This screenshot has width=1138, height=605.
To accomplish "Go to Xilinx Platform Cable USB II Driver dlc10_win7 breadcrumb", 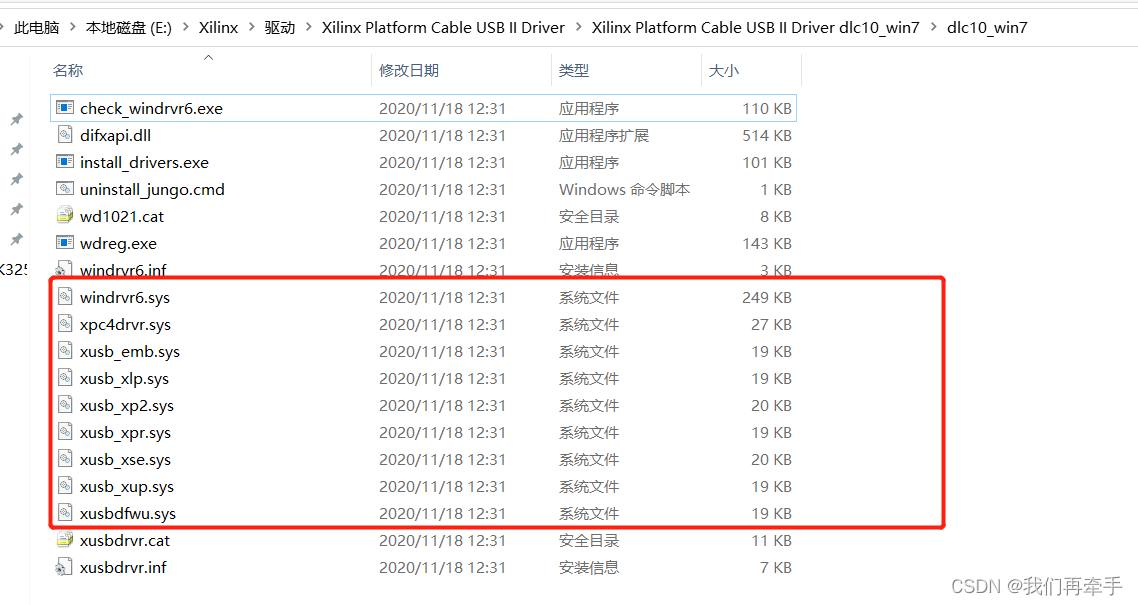I will click(x=756, y=28).
